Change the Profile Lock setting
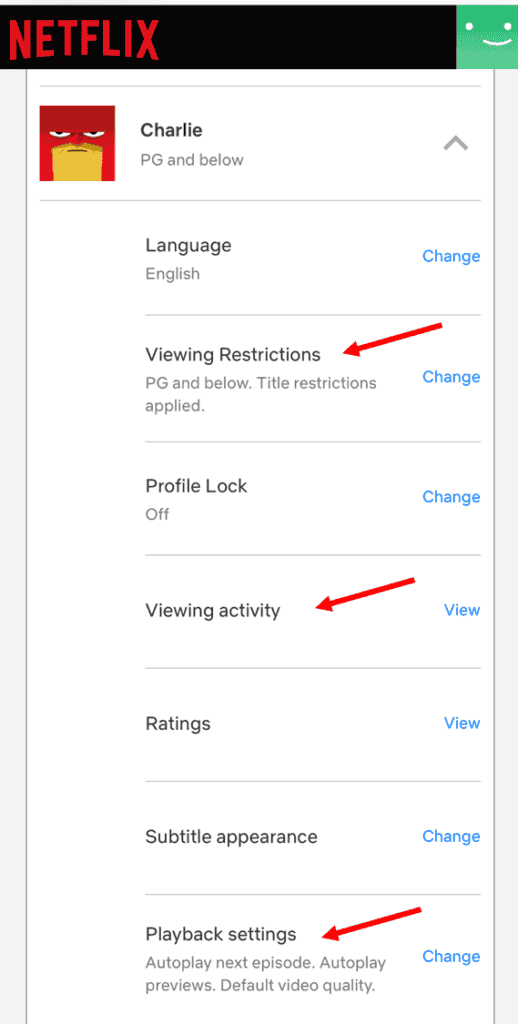This screenshot has height=1024, width=518. coord(451,497)
